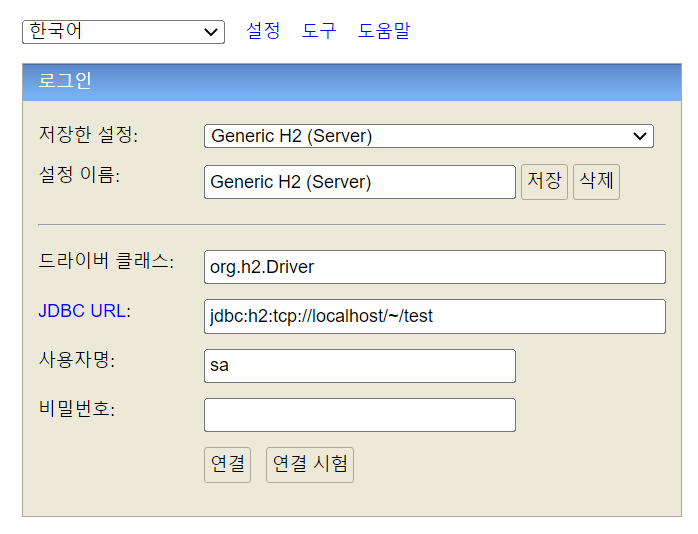
Task: Open the 도구 link
Action: tap(319, 31)
